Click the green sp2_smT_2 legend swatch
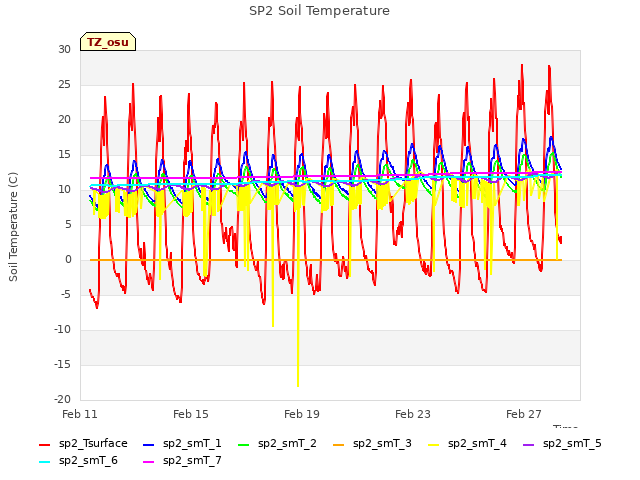 tap(244, 444)
